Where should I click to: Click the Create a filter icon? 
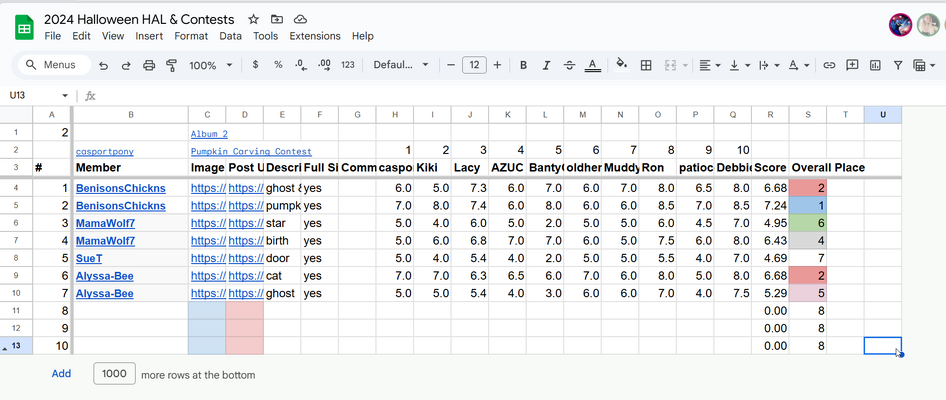898,65
